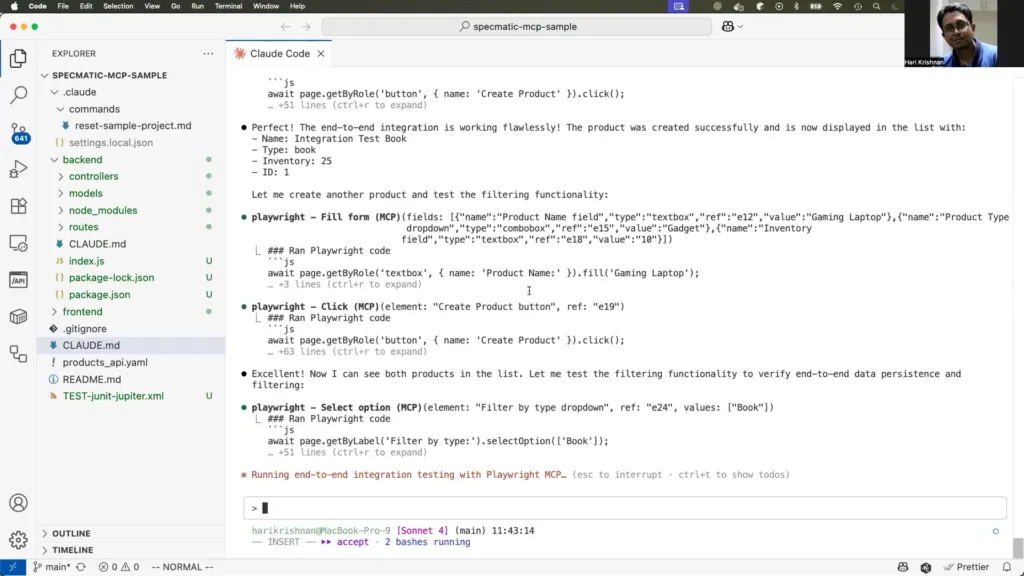Click the go back navigation arrow
The image size is (1024, 576).
pos(286,27)
